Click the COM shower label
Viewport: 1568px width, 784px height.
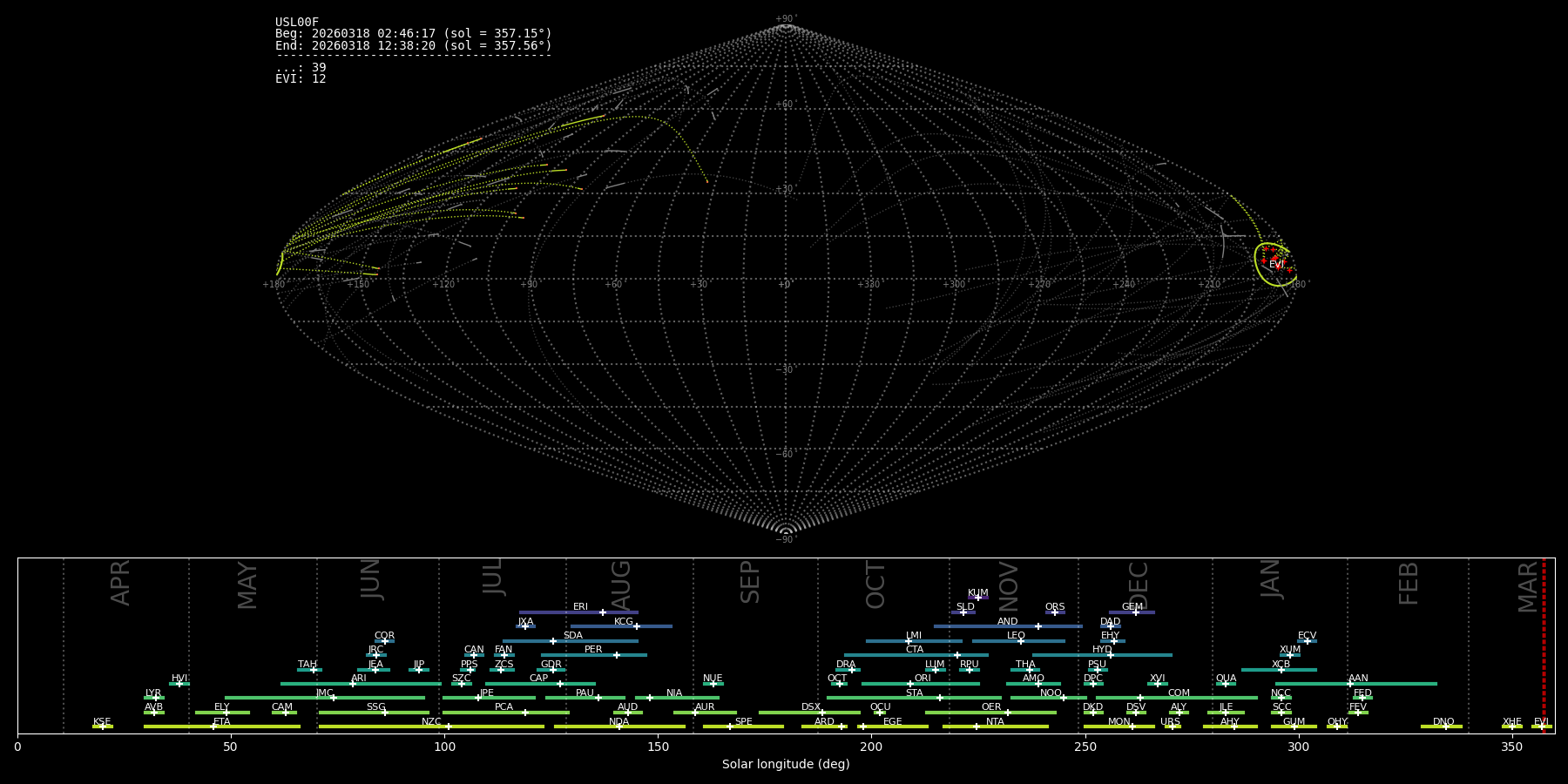tap(1179, 693)
